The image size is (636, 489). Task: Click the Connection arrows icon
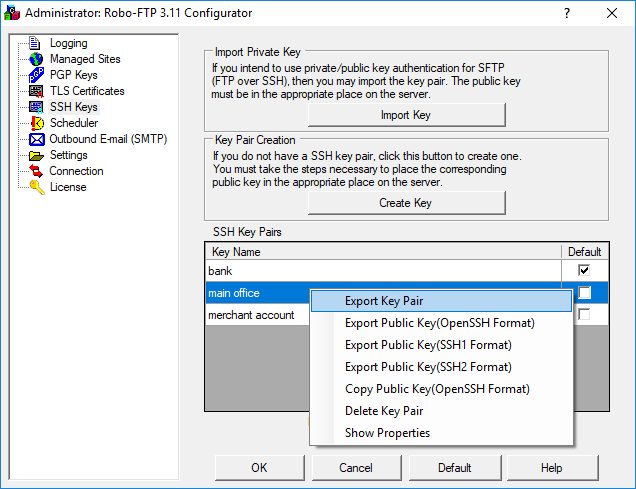[36, 171]
